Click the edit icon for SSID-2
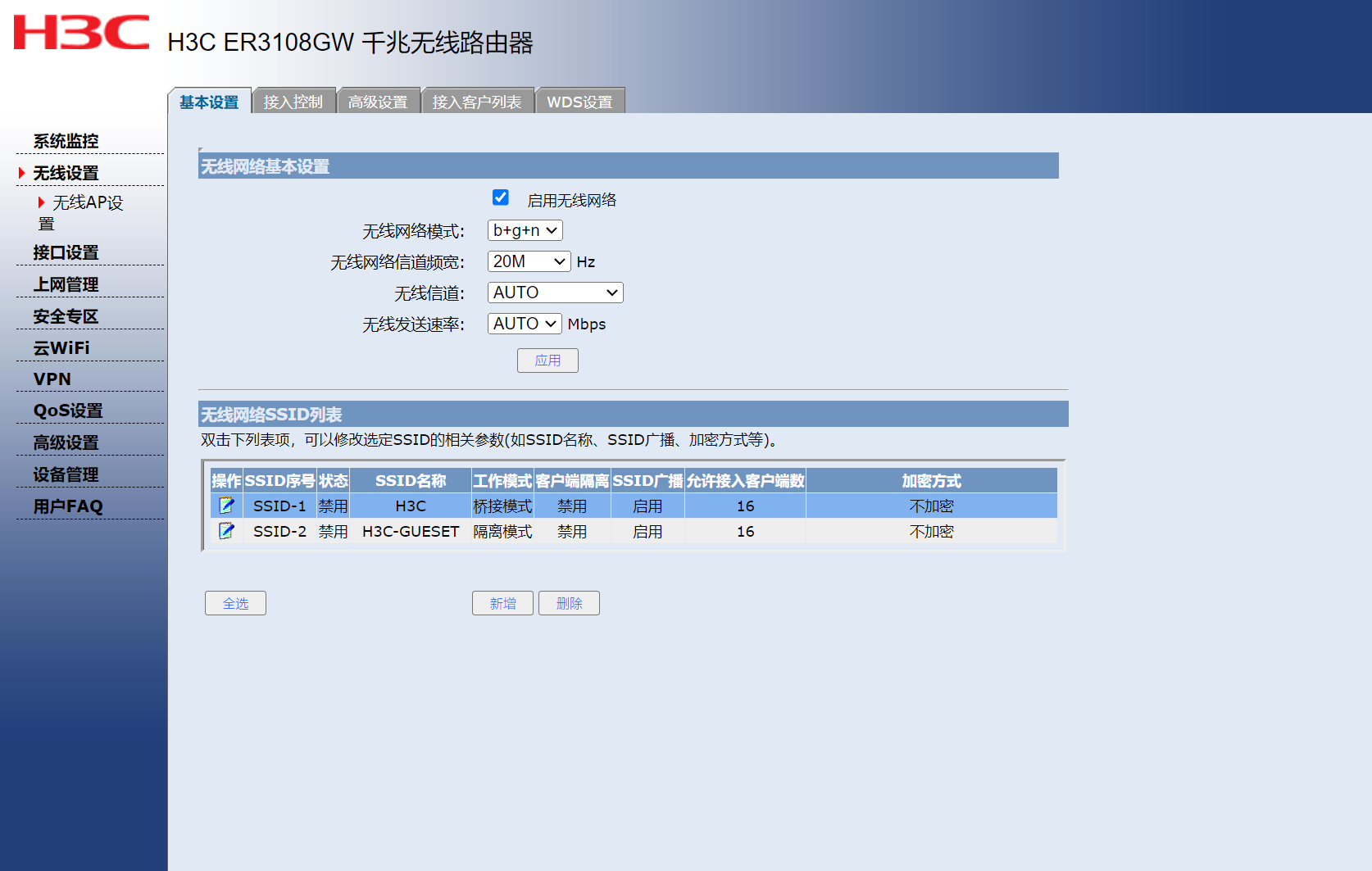Screen dimensions: 1372x871 coord(226,531)
